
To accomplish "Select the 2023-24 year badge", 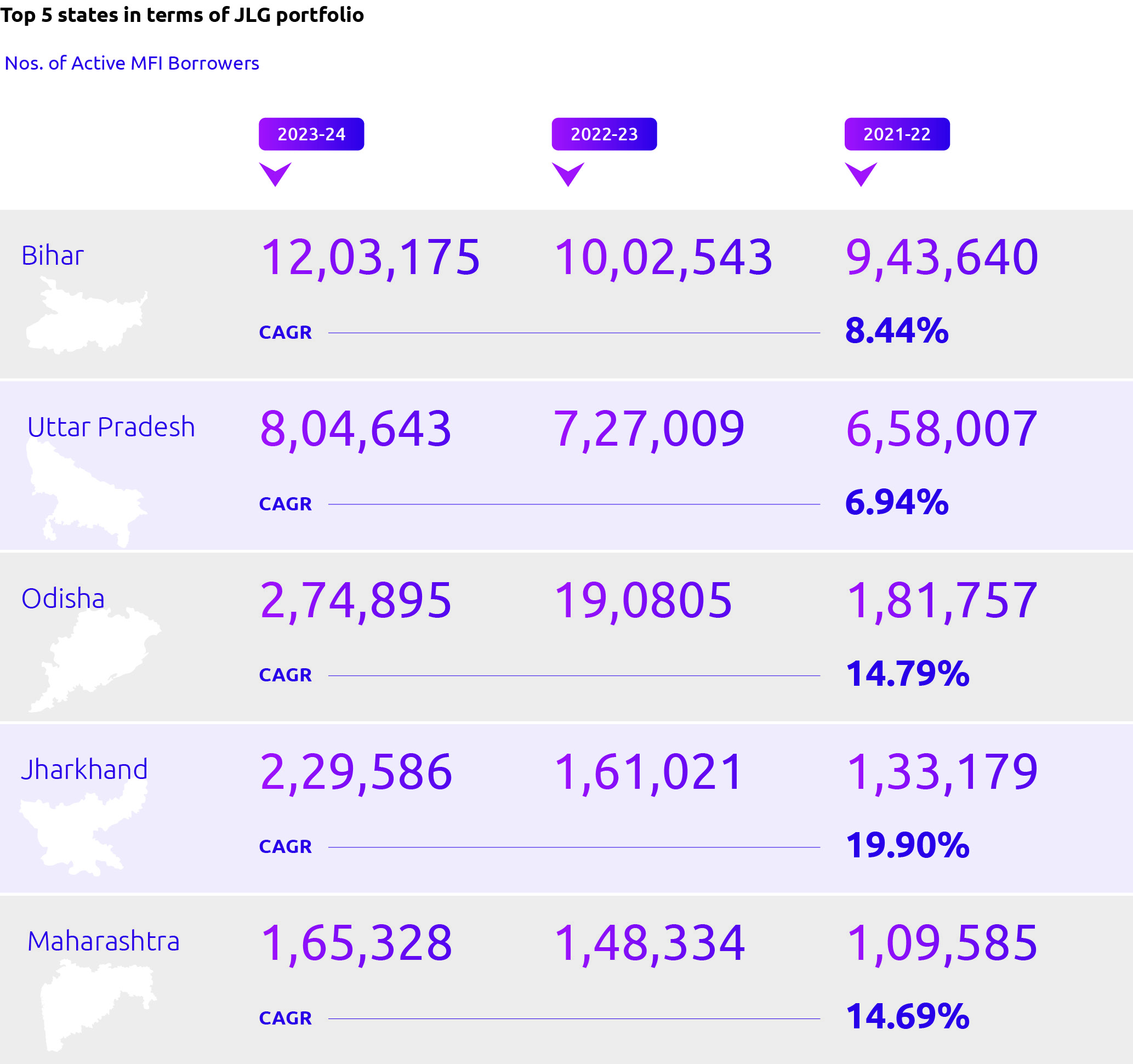I will tap(311, 134).
